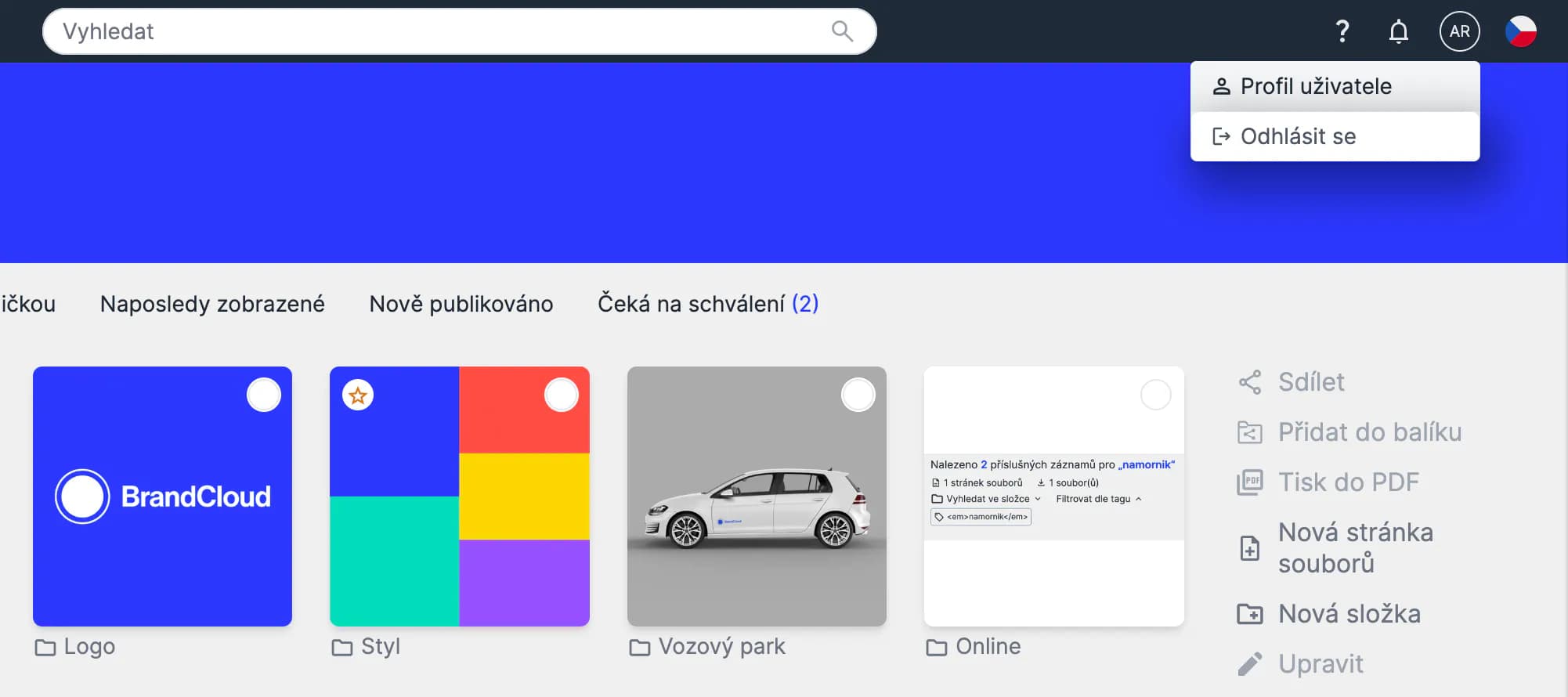This screenshot has height=697, width=1568.
Task: Select the Styl folder checkbox circle
Action: click(561, 395)
